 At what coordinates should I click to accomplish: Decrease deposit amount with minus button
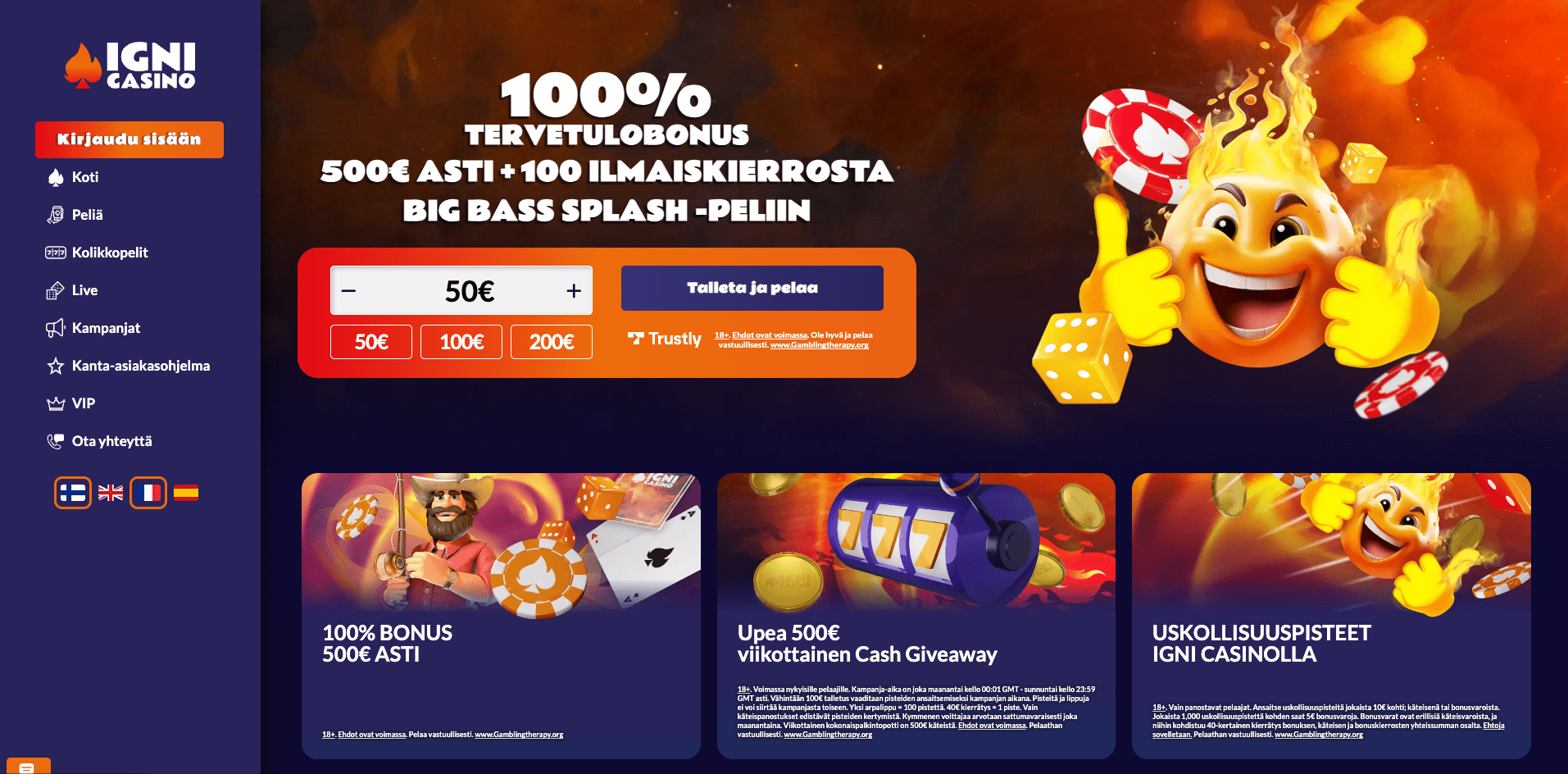pos(349,291)
